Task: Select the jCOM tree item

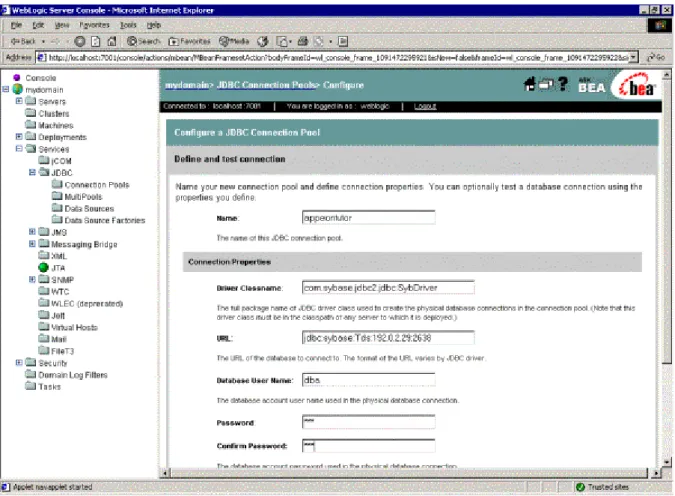Action: pos(61,161)
